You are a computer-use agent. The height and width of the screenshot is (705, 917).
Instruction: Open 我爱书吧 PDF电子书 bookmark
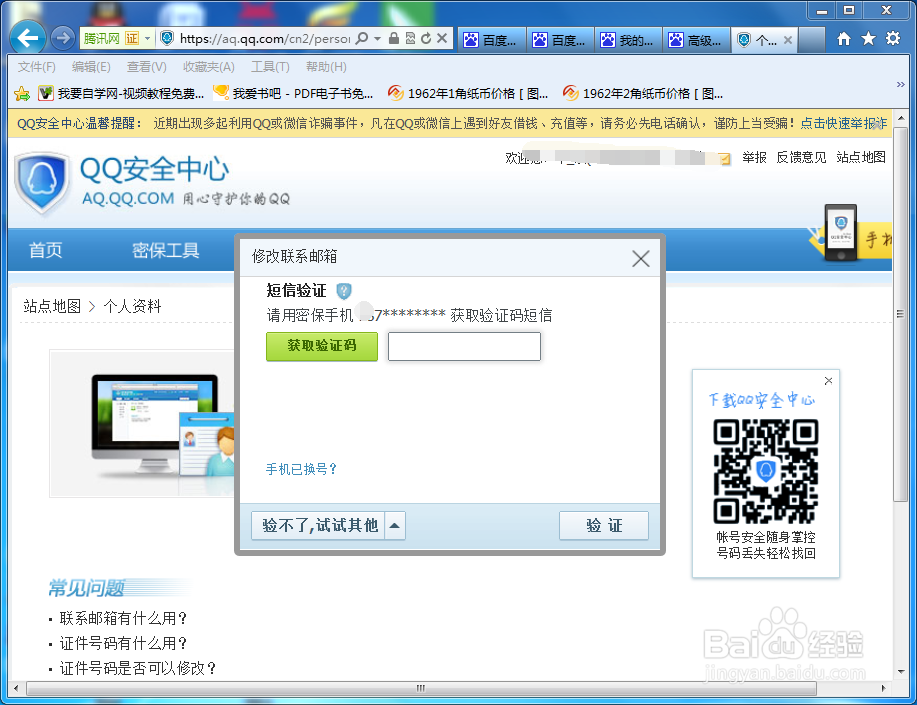point(293,94)
